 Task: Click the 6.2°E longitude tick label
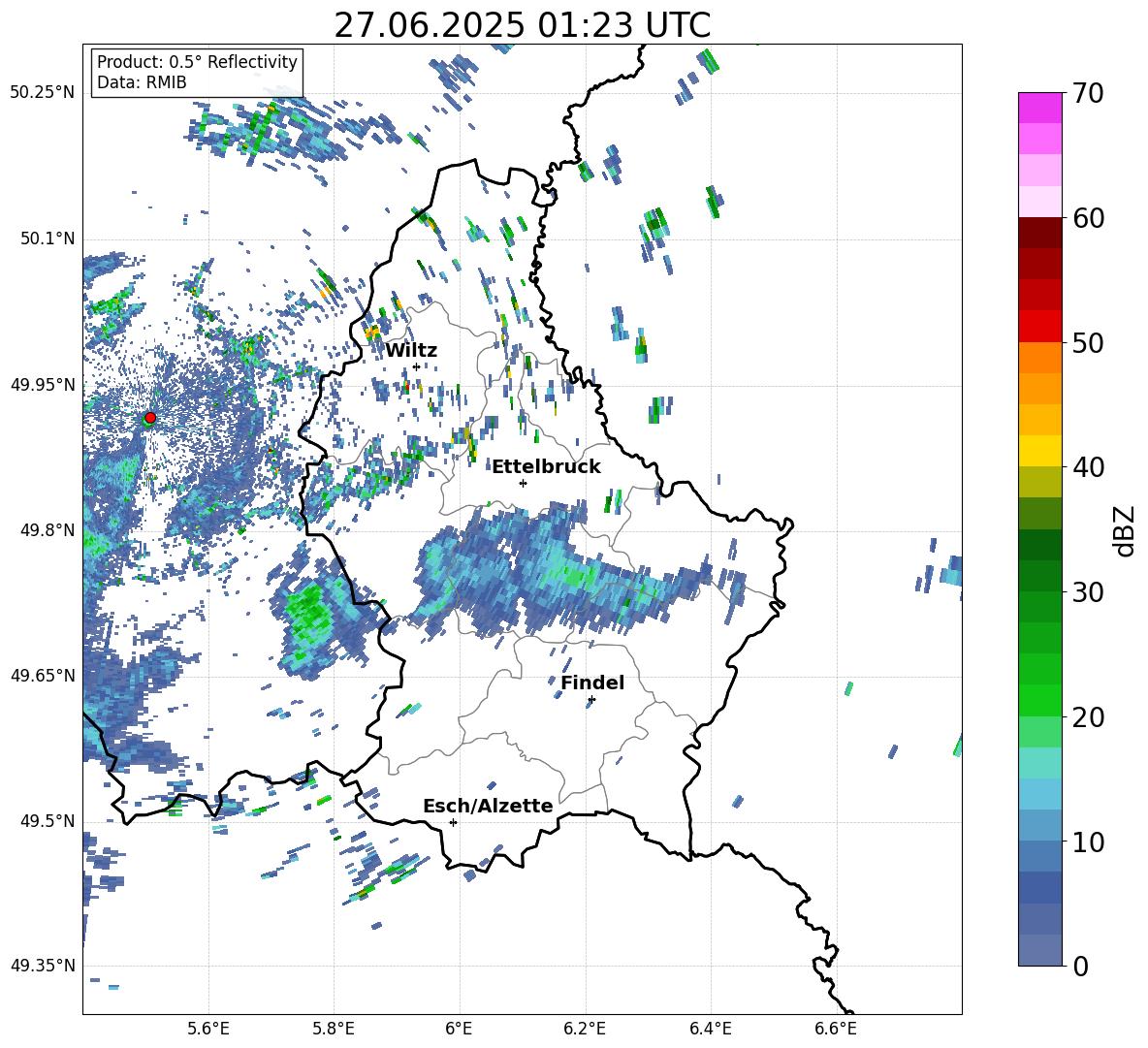585,1029
